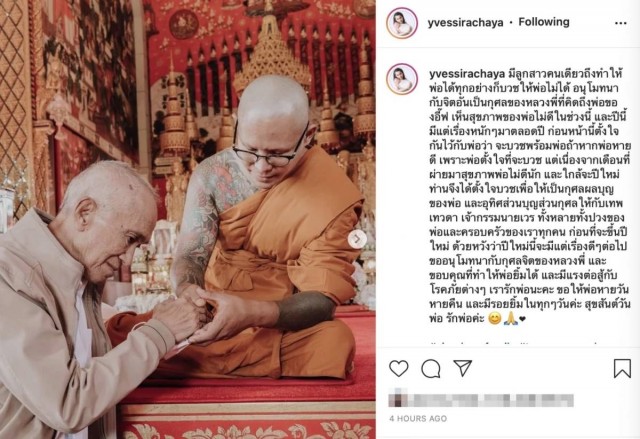
Task: Open profile picture in the post header
Action: click(402, 23)
